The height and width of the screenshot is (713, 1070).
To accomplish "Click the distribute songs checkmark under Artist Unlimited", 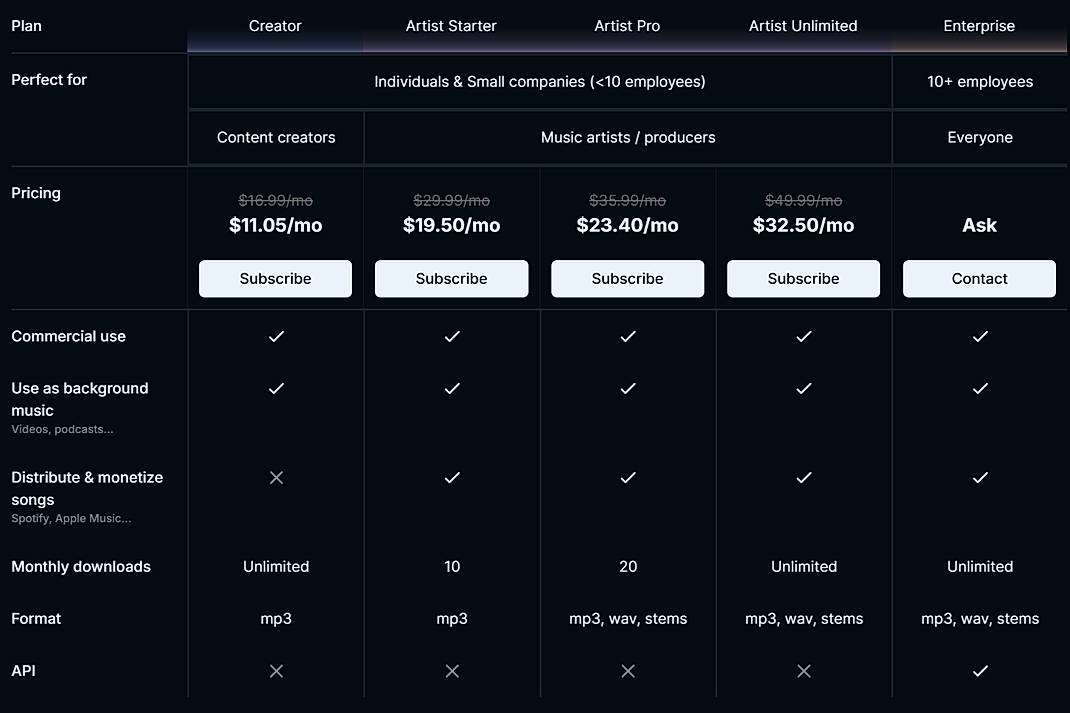I will click(803, 478).
